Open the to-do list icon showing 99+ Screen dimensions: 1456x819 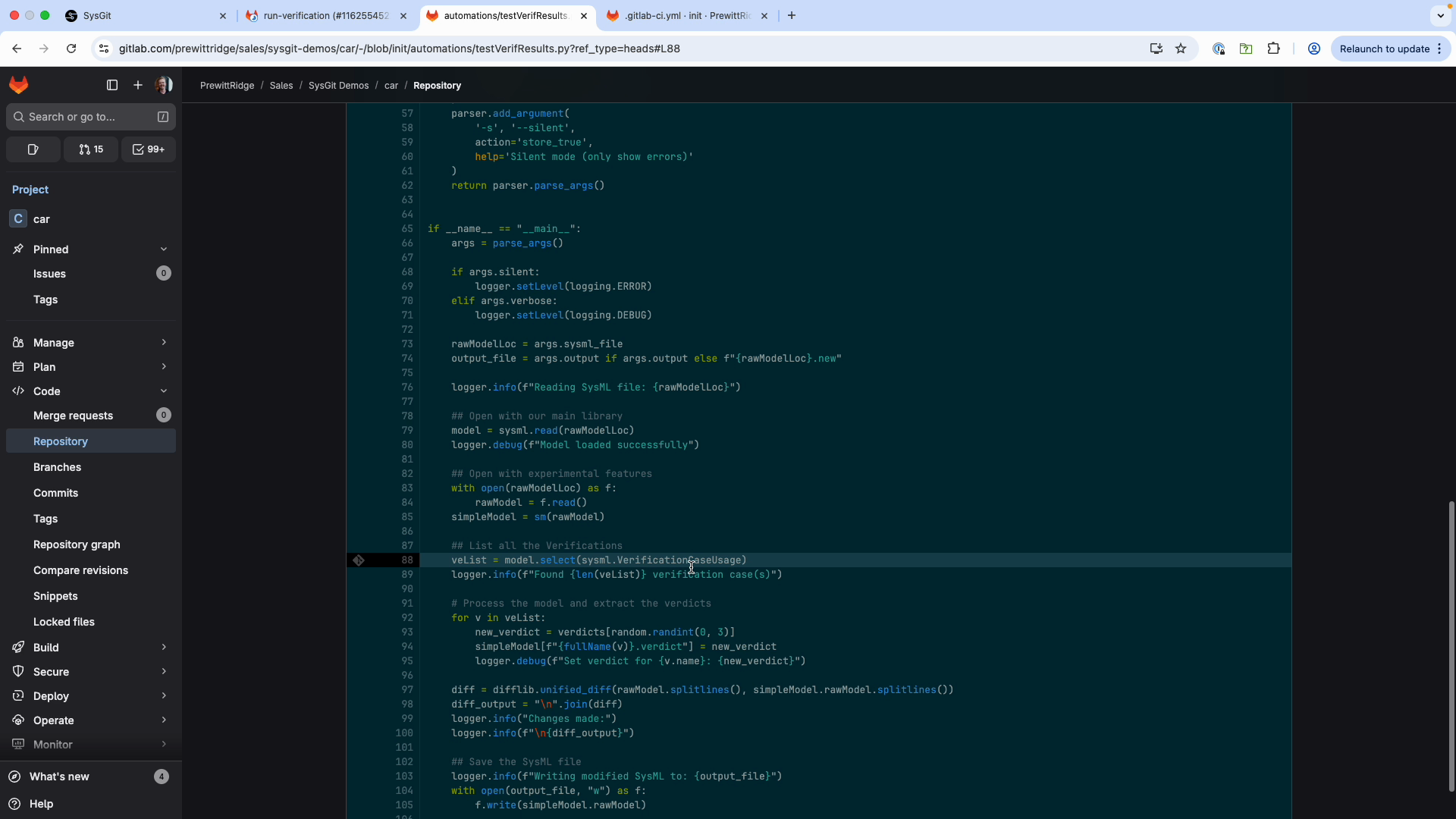pos(149,149)
